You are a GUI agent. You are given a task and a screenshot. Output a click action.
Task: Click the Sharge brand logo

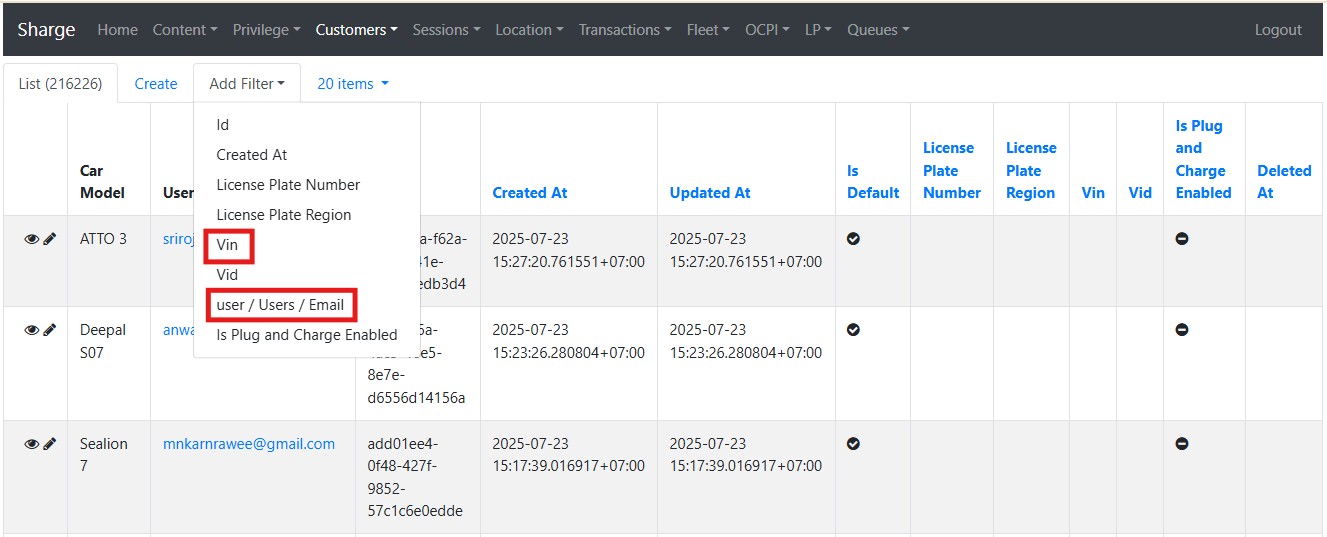tap(46, 30)
